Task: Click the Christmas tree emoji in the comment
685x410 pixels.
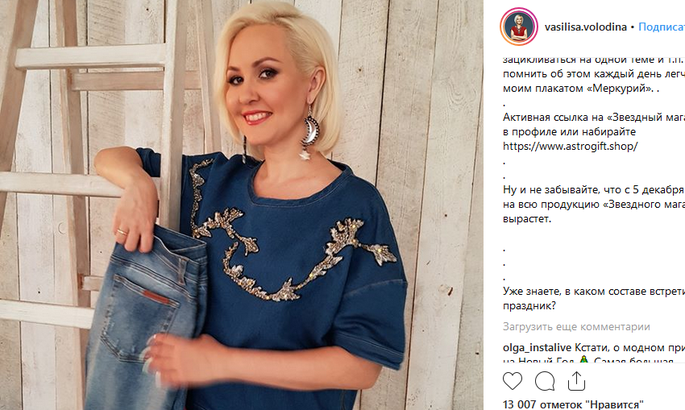Action: (x=585, y=360)
